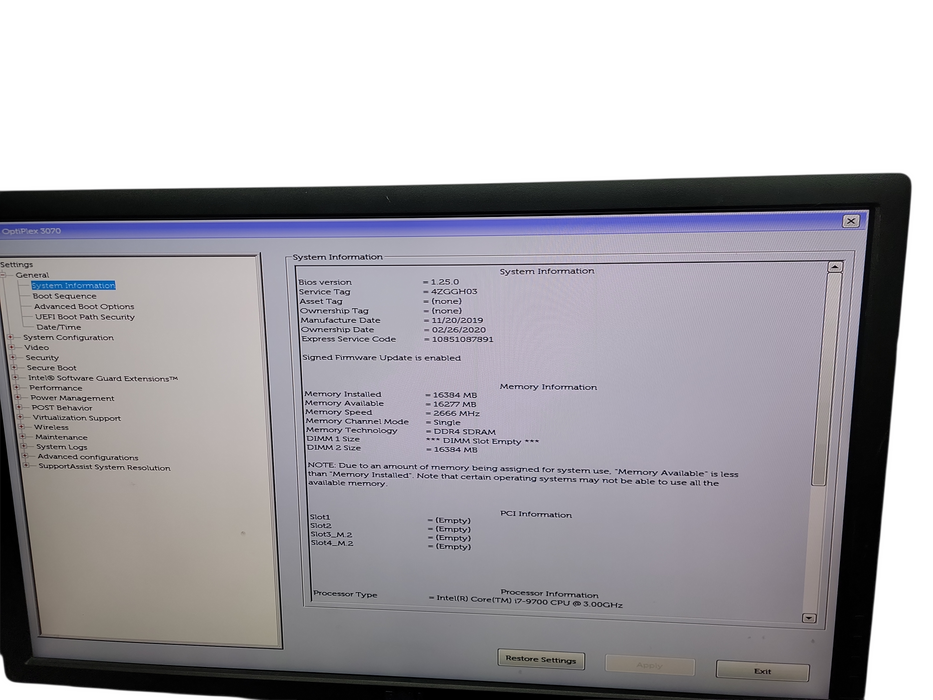Close the BIOS setup window

click(x=851, y=221)
